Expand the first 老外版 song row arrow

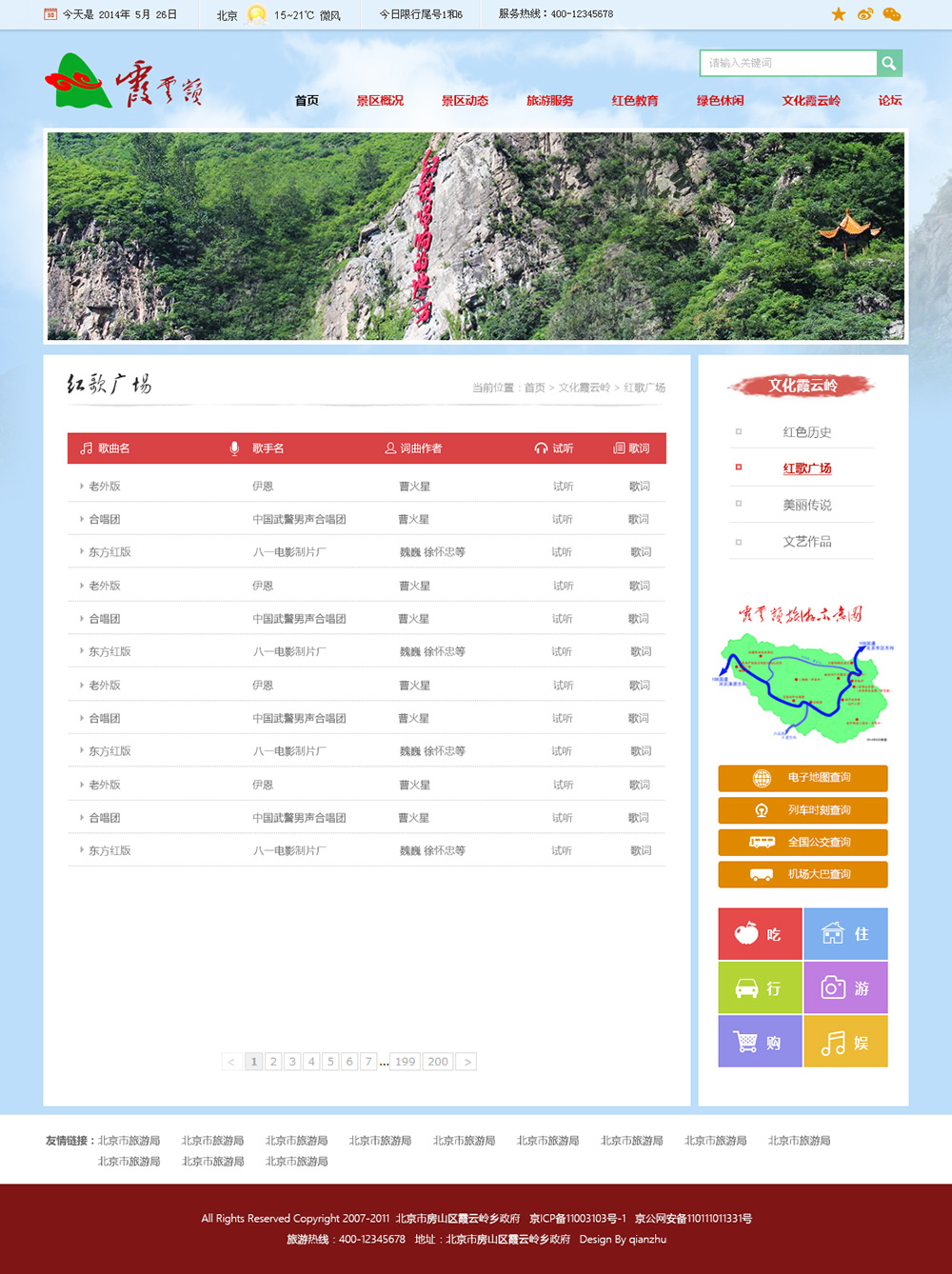click(82, 487)
